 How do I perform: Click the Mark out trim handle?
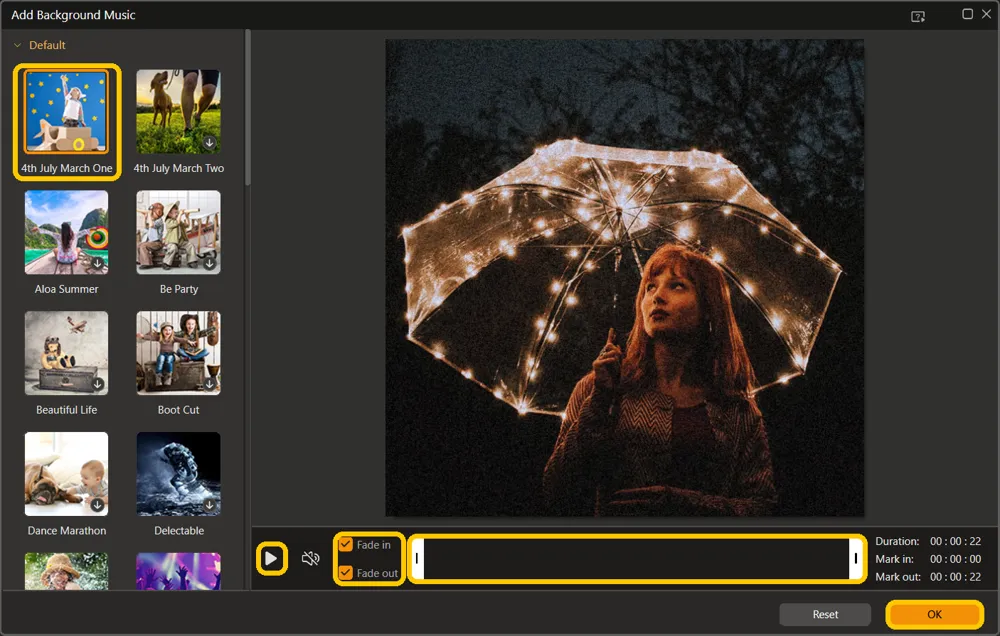855,558
